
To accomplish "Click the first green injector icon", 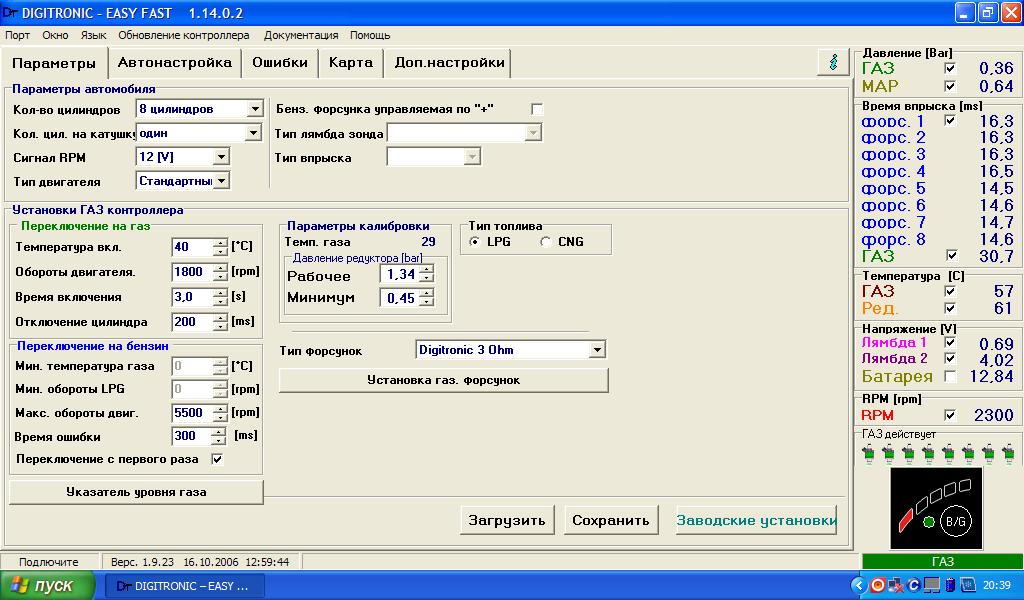I will tap(867, 455).
